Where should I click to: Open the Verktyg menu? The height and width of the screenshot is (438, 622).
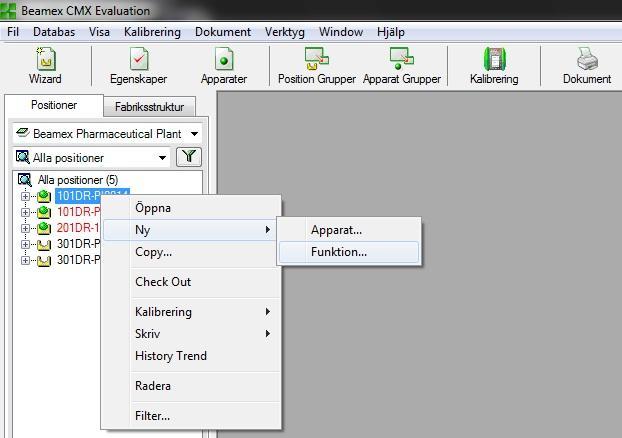pyautogui.click(x=285, y=32)
